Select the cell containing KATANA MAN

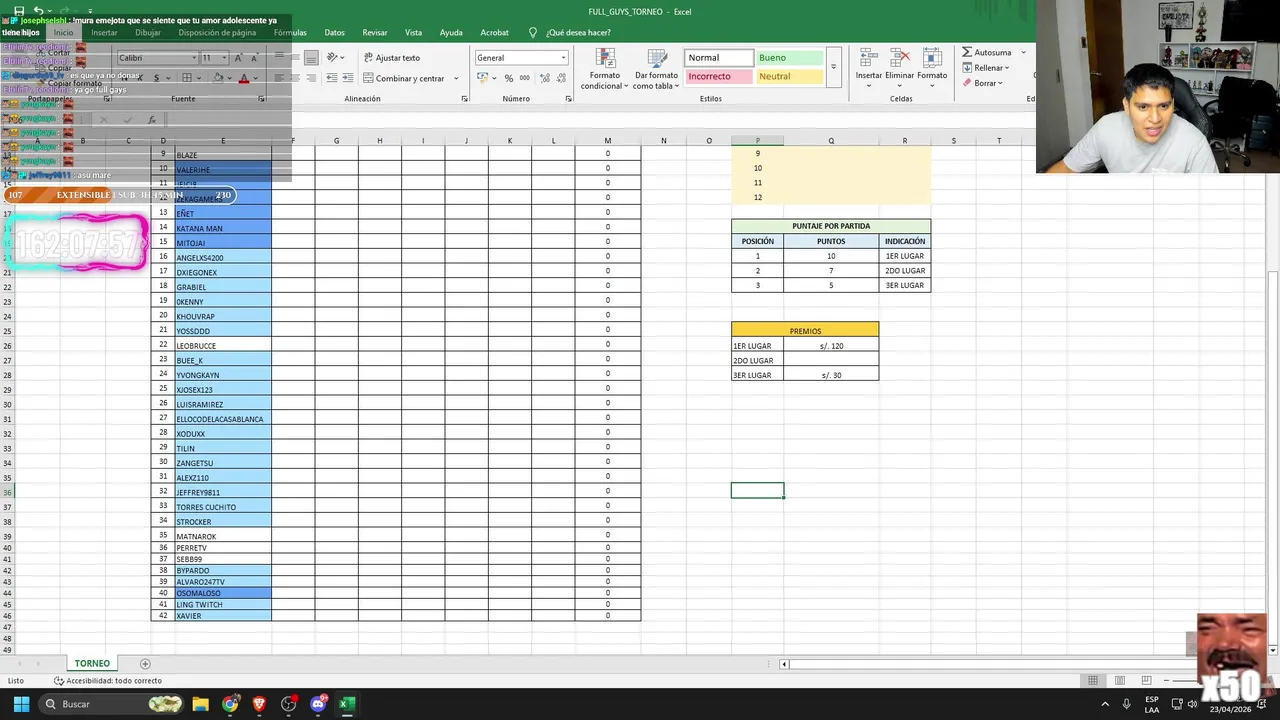click(x=223, y=228)
